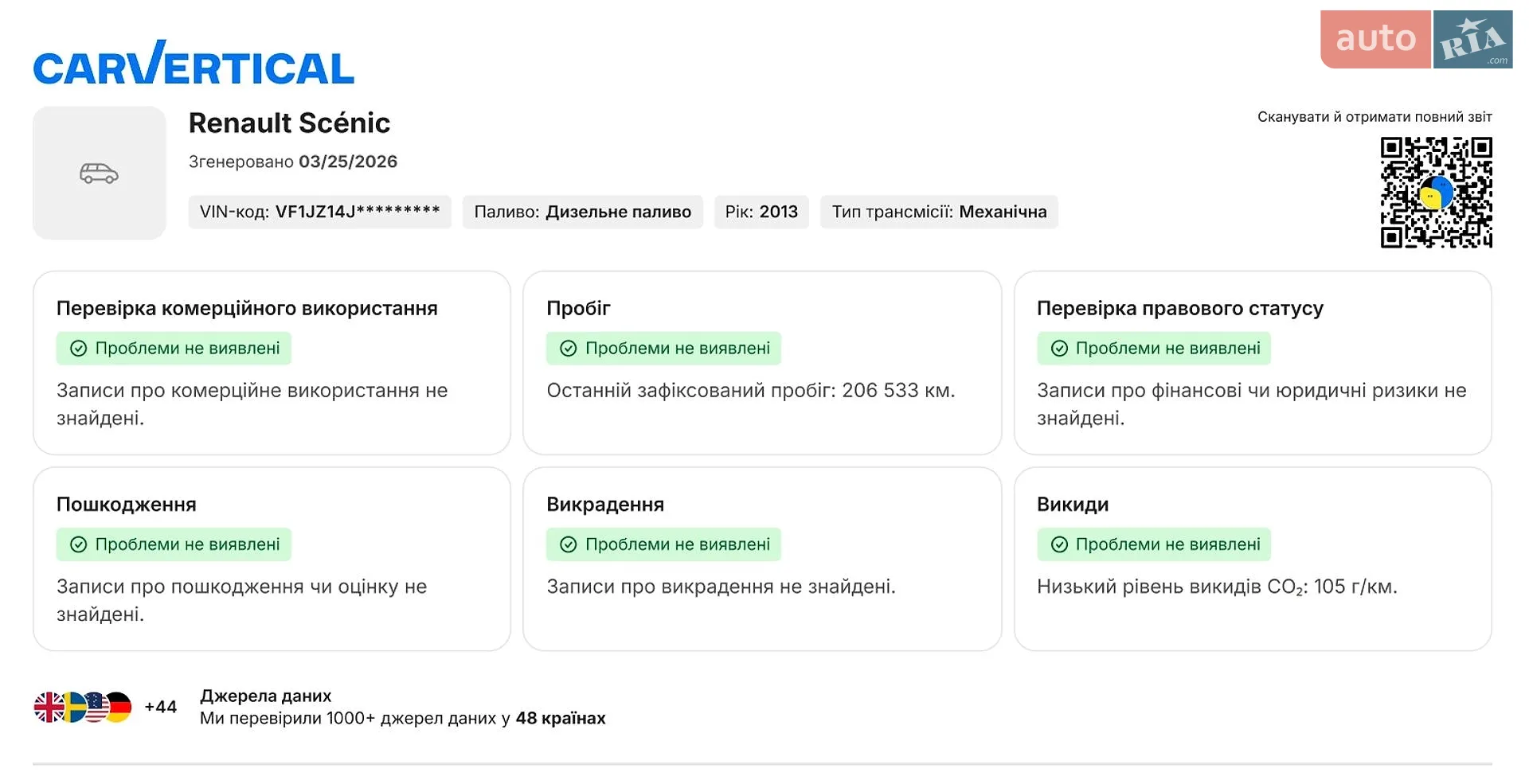
Task: Click the Renault Scénic title
Action: (289, 123)
